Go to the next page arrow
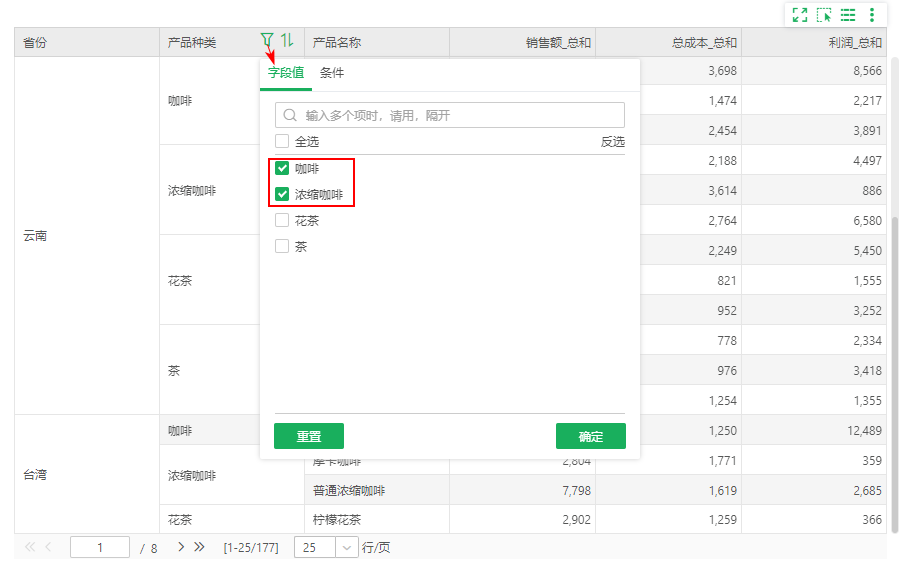 tap(181, 547)
